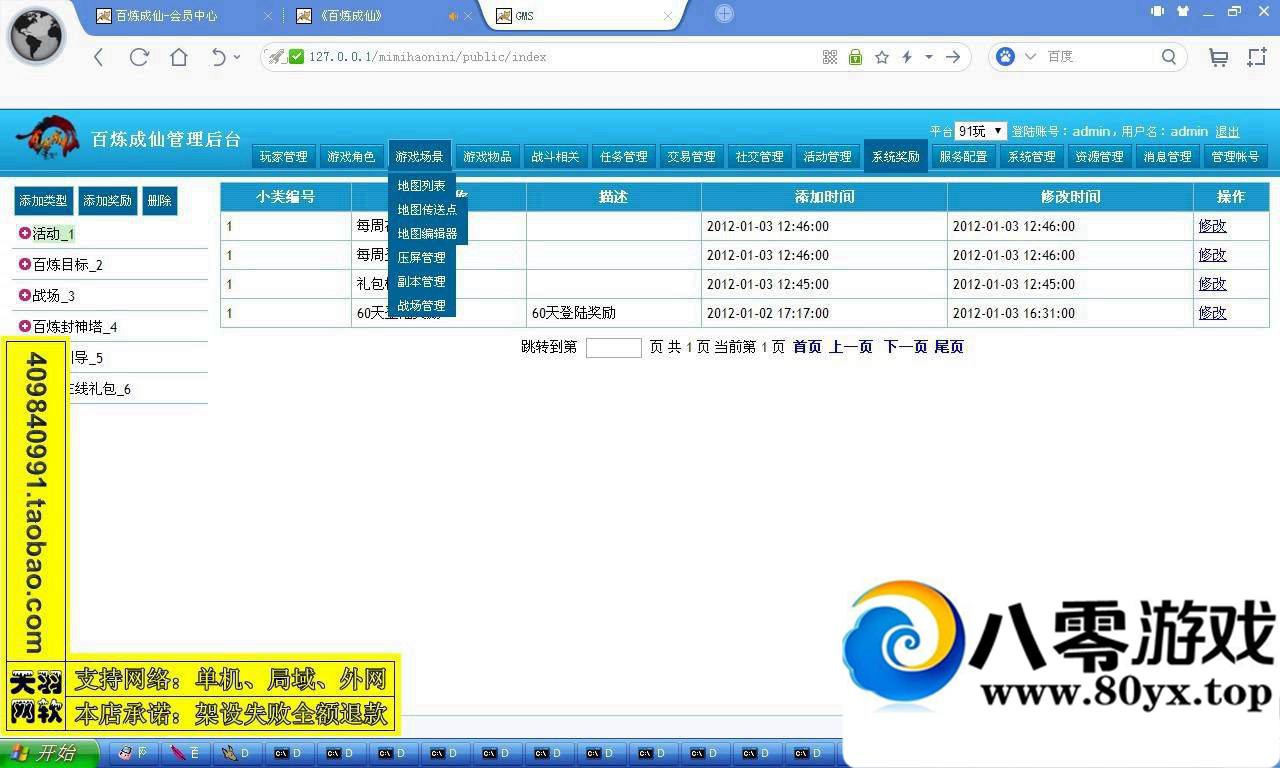Expand the 战场_3 tree node plus icon
This screenshot has height=768, width=1280.
(25, 295)
